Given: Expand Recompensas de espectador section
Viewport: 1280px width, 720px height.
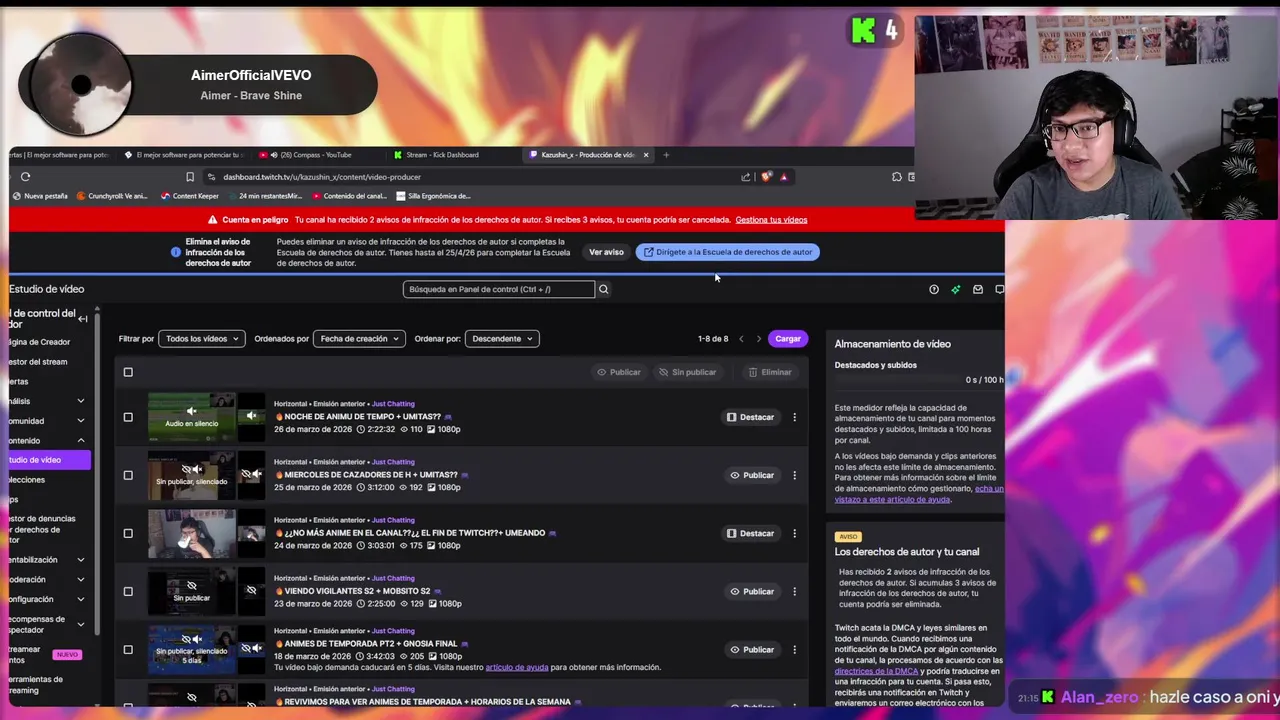Looking at the screenshot, I should tap(81, 625).
